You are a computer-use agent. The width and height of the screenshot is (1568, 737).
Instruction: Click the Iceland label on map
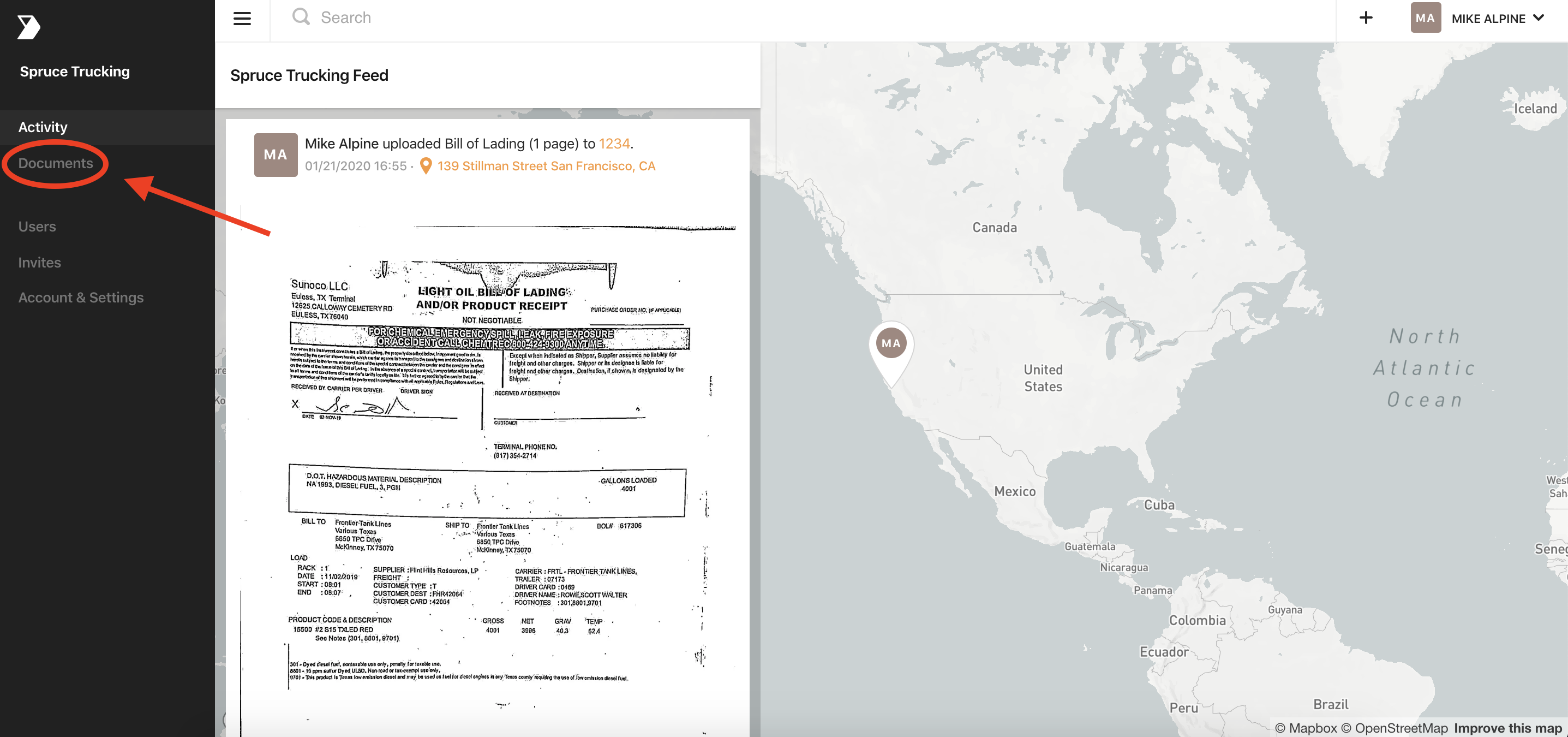point(1535,109)
